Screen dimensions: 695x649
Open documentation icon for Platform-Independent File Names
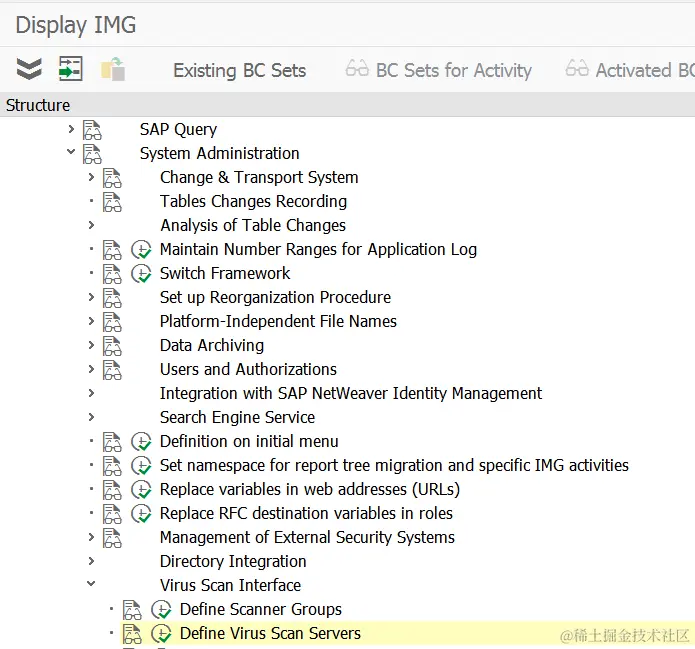pos(112,322)
